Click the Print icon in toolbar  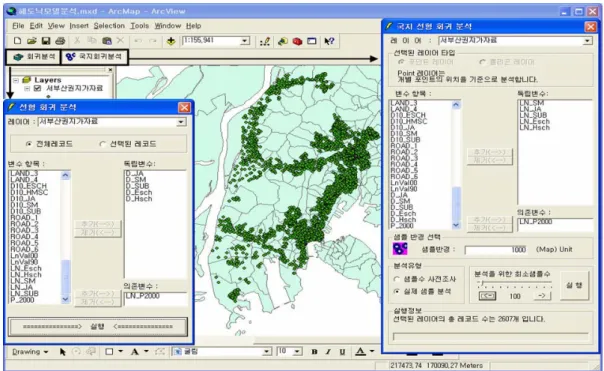[60, 40]
